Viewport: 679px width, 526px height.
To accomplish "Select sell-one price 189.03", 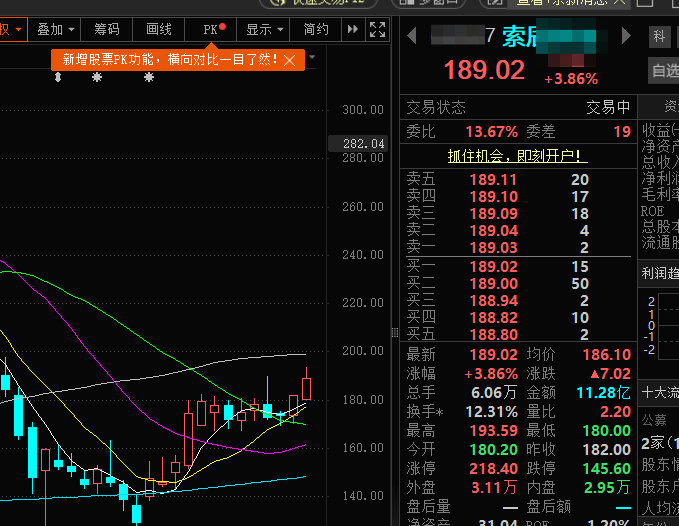I will (494, 248).
